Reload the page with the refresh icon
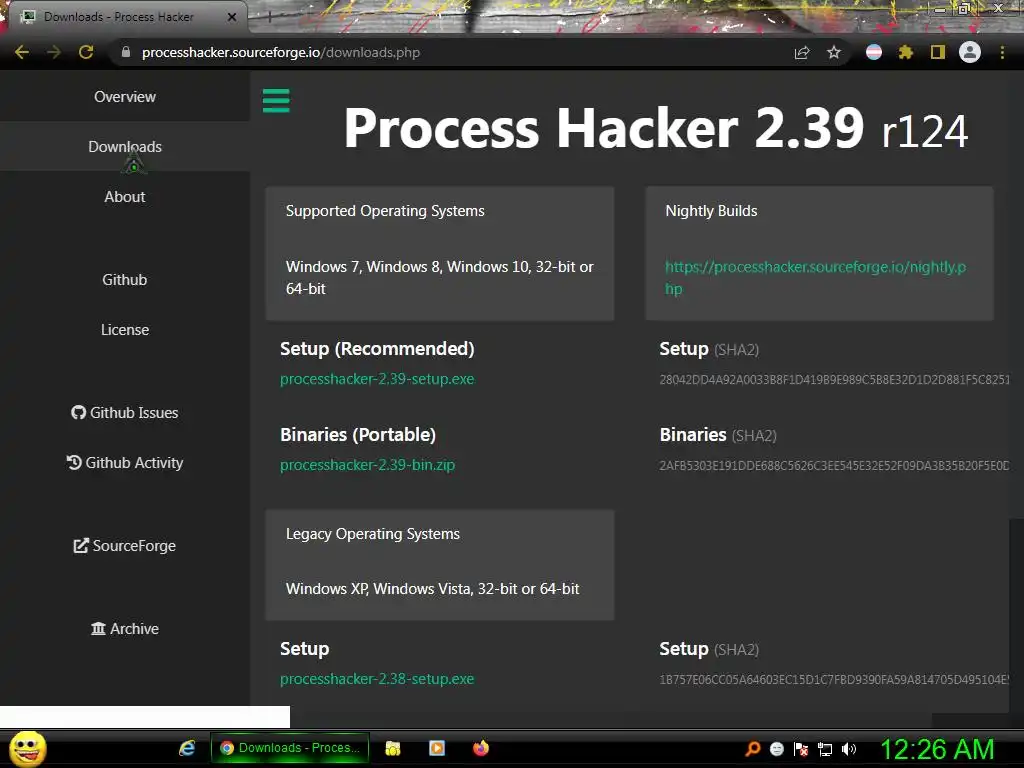The image size is (1024, 768). 86,52
